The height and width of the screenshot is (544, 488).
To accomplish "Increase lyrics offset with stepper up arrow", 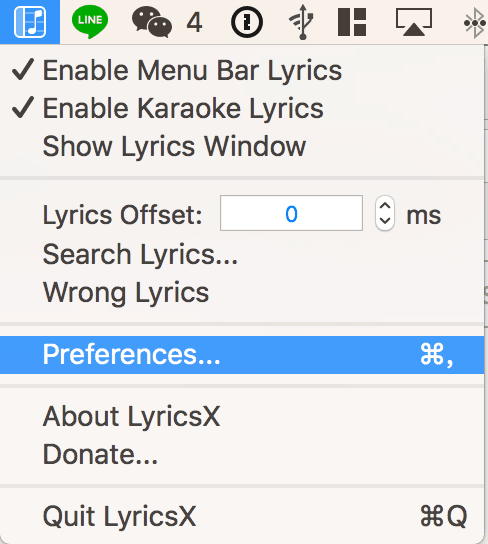I will tap(385, 206).
